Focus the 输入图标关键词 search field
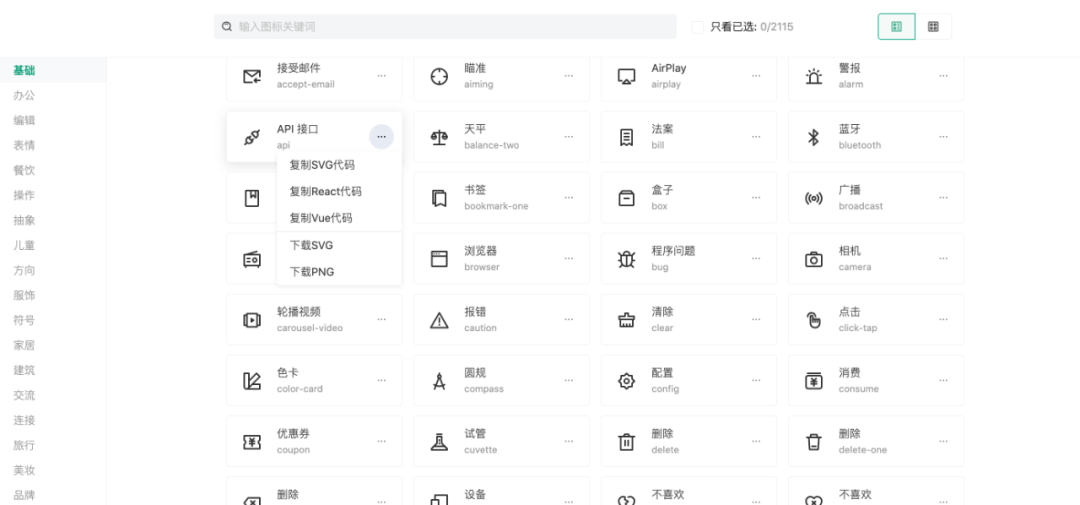 click(445, 27)
